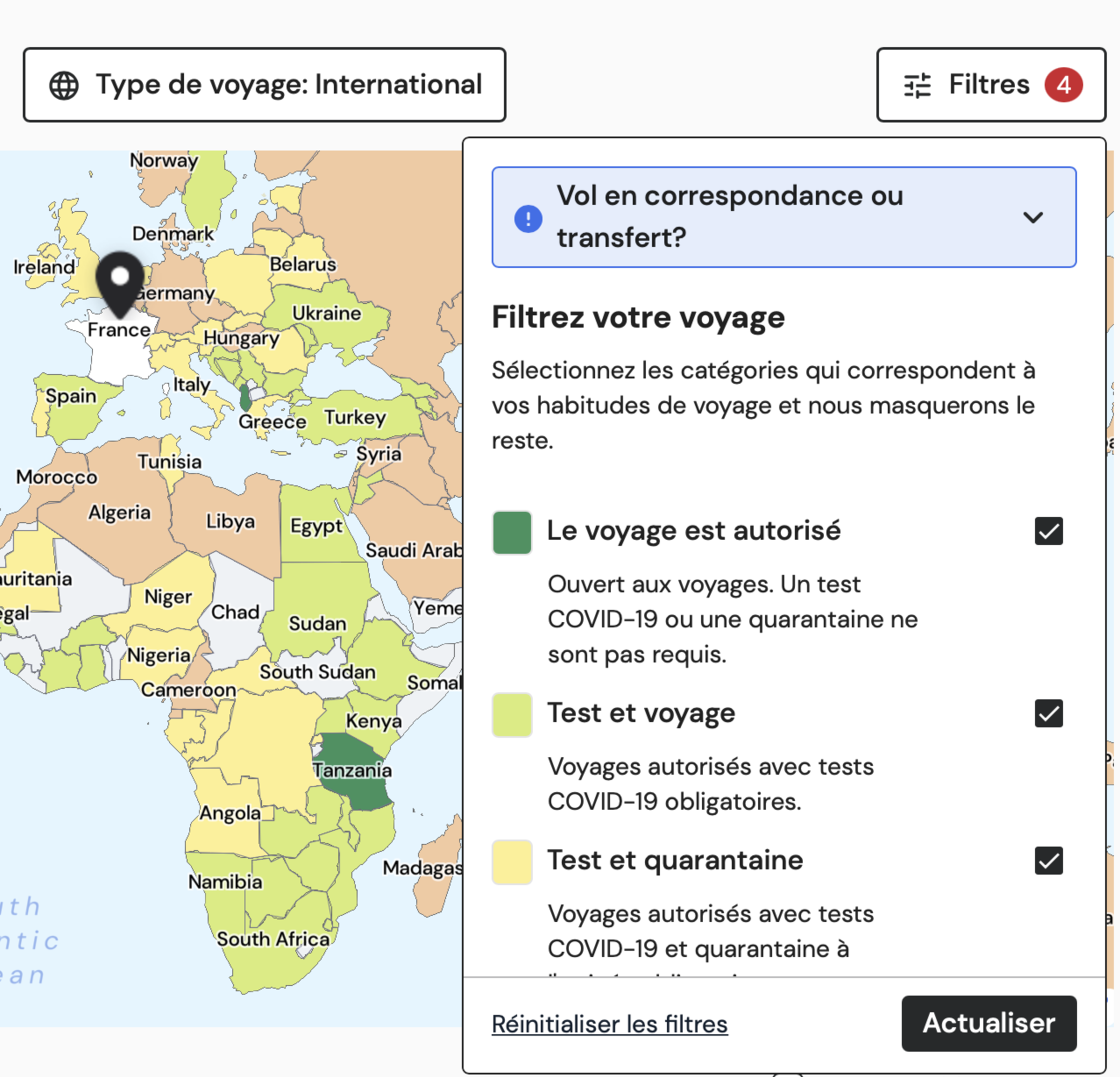Click the South Africa label on map

click(x=273, y=940)
